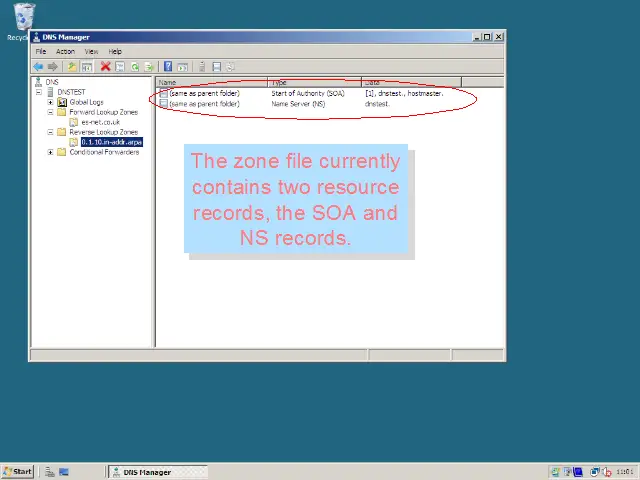This screenshot has width=640, height=480.
Task: Collapse the DNSTEST server node
Action: tap(39, 92)
